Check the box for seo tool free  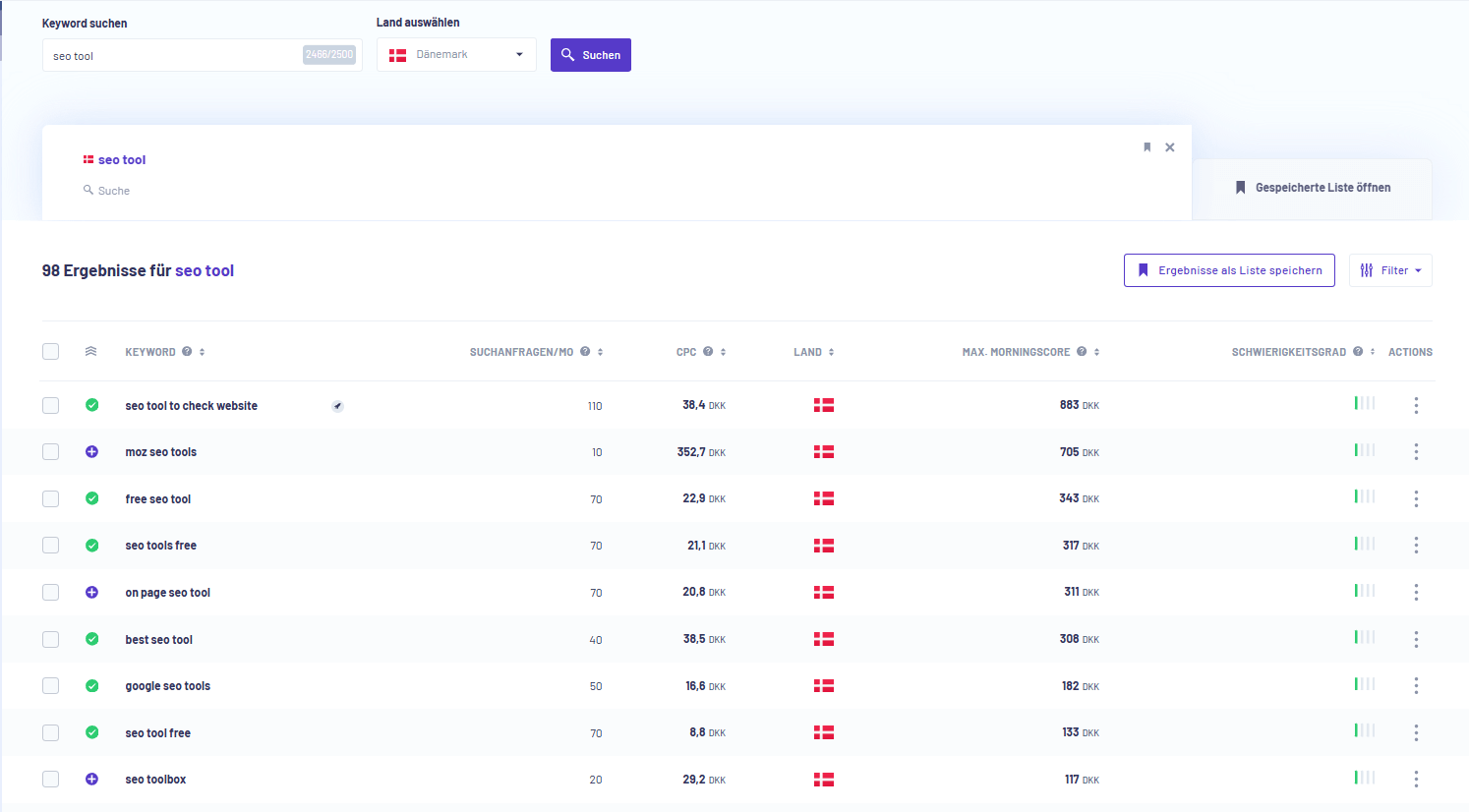tap(51, 732)
